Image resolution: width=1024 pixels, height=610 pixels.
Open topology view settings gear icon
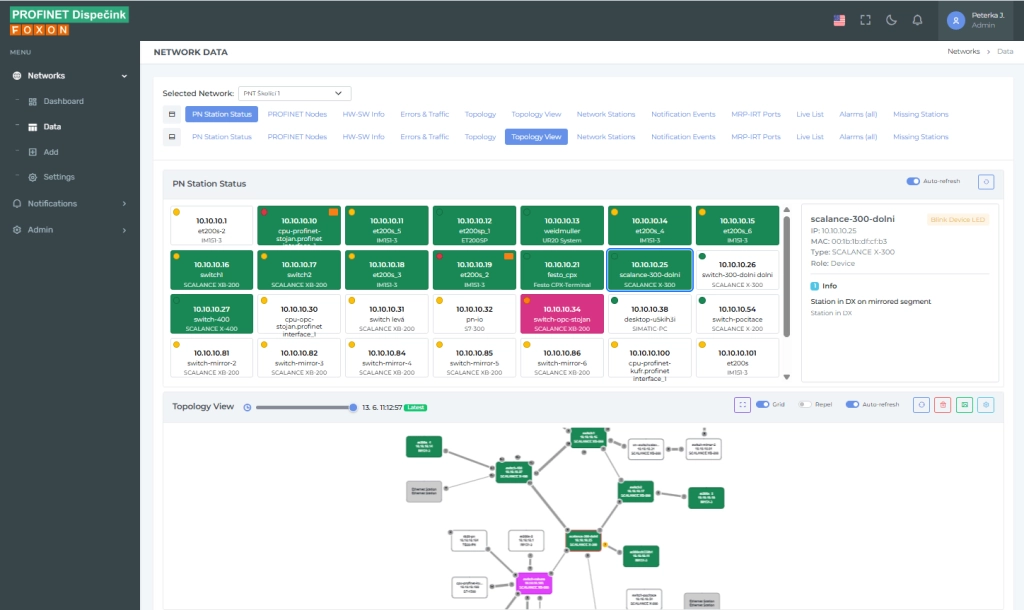(x=986, y=405)
